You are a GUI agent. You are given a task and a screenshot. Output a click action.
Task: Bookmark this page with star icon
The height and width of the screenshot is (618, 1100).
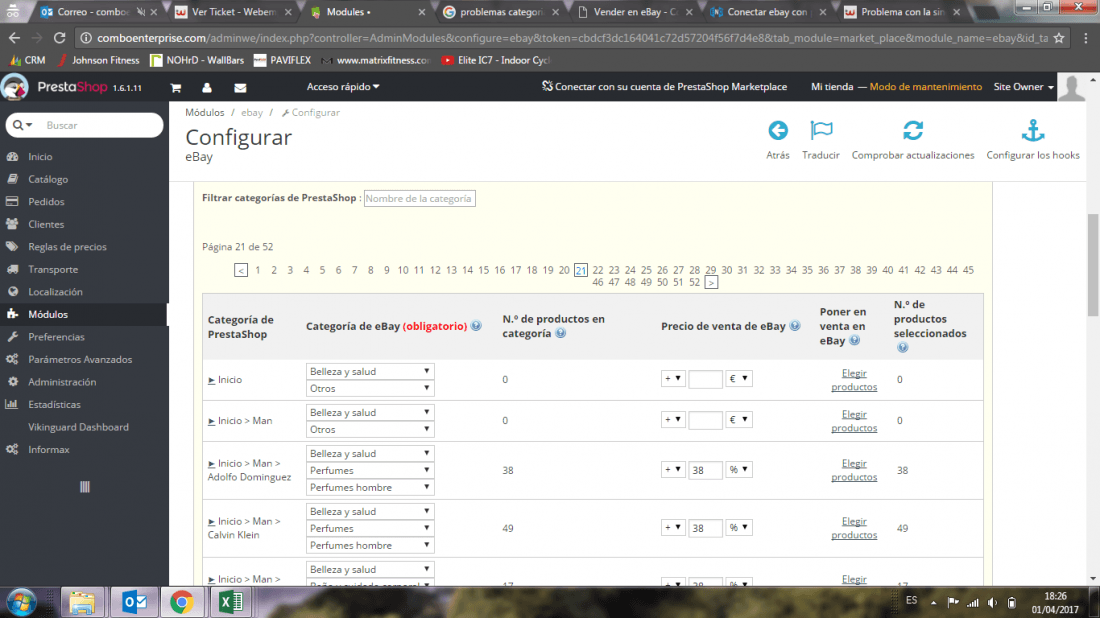tap(1059, 38)
